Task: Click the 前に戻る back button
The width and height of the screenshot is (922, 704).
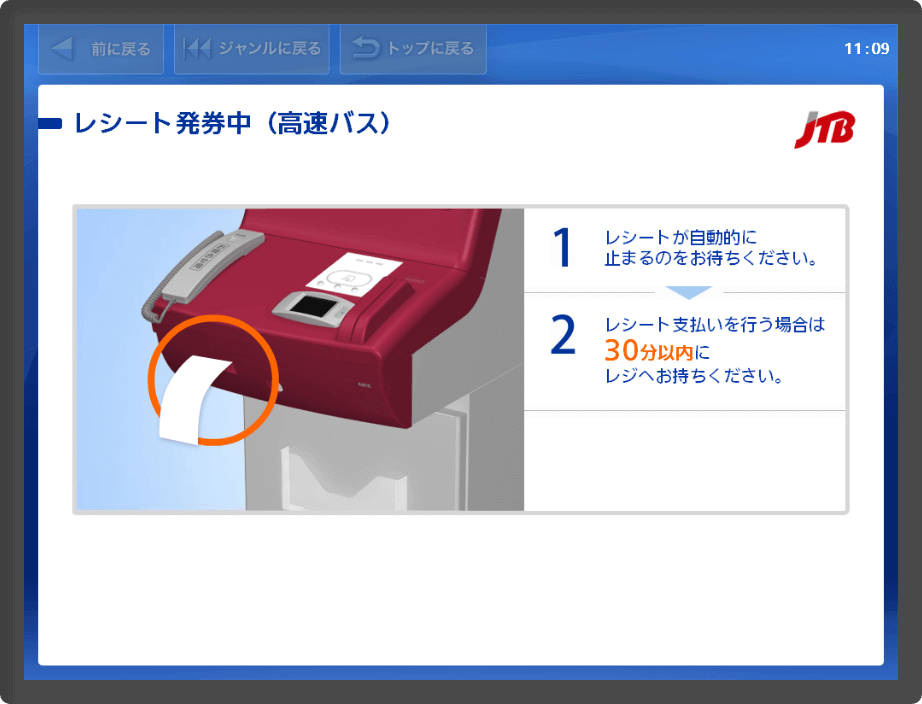Action: click(101, 49)
